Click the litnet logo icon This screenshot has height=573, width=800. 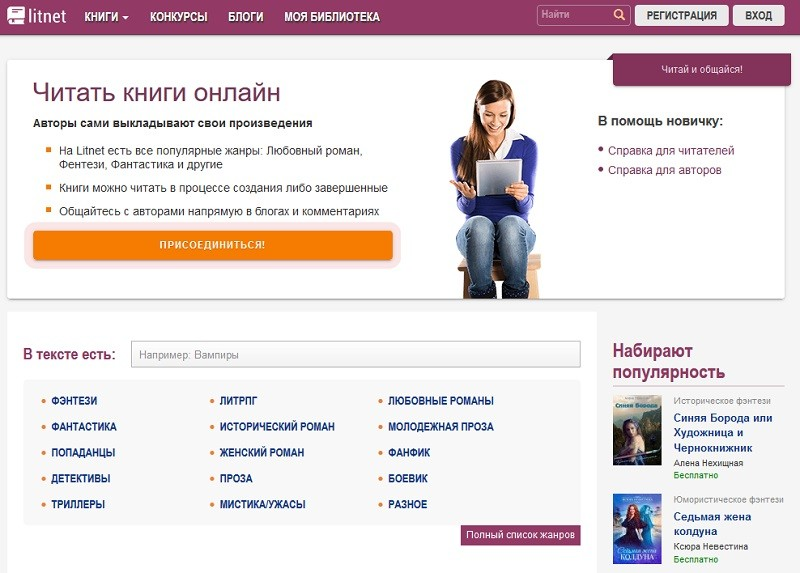pyautogui.click(x=16, y=15)
